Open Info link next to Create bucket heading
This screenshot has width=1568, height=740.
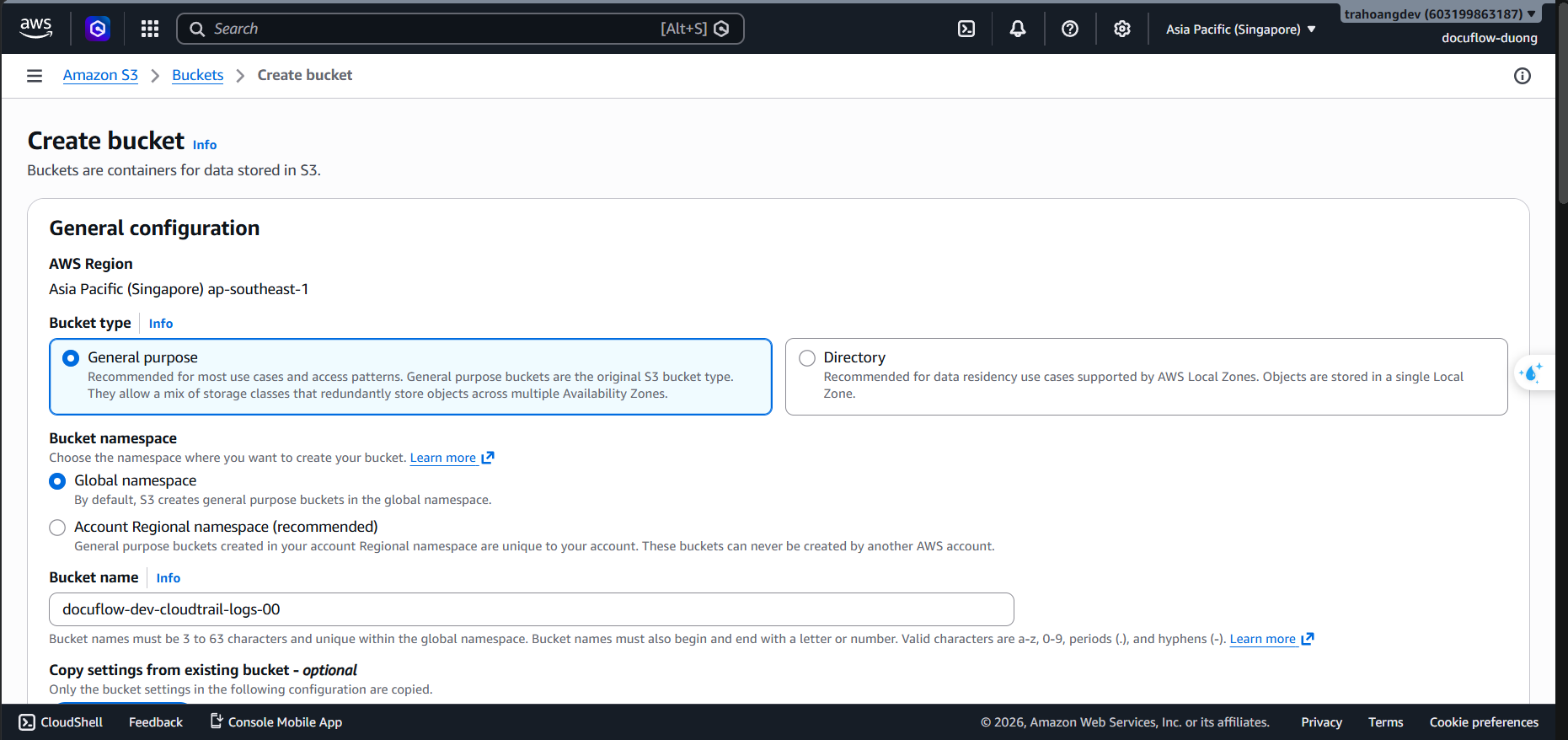pos(205,145)
